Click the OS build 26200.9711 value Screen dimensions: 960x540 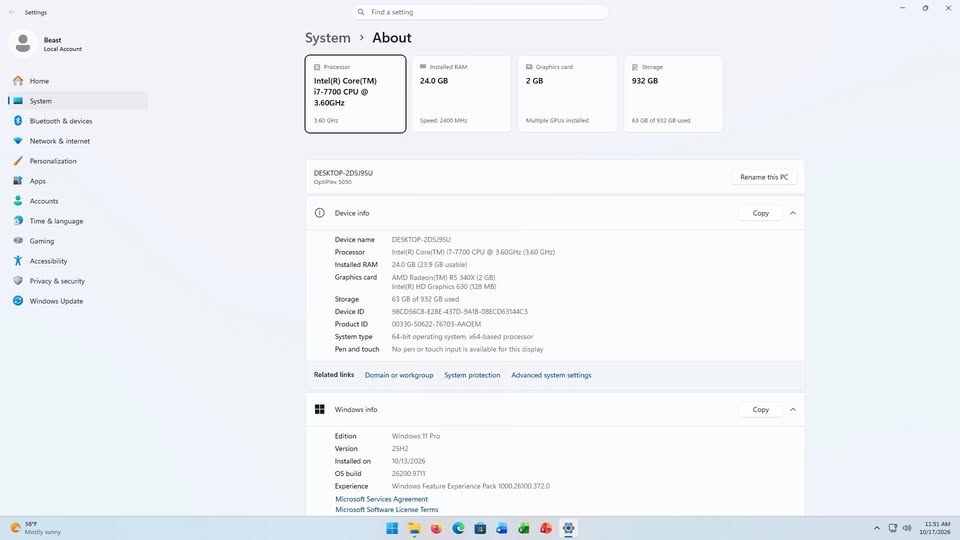tap(408, 474)
